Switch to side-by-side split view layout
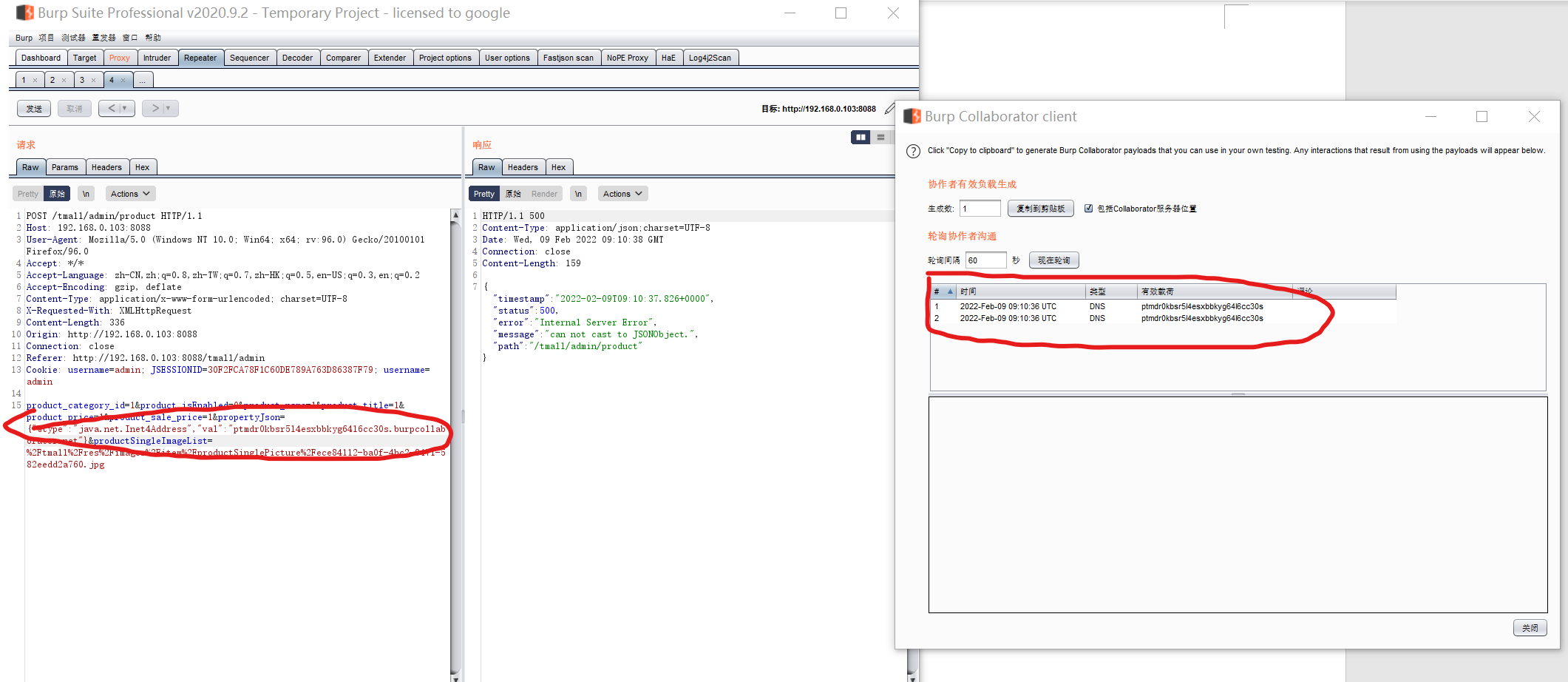This screenshot has height=682, width=1568. 861,137
